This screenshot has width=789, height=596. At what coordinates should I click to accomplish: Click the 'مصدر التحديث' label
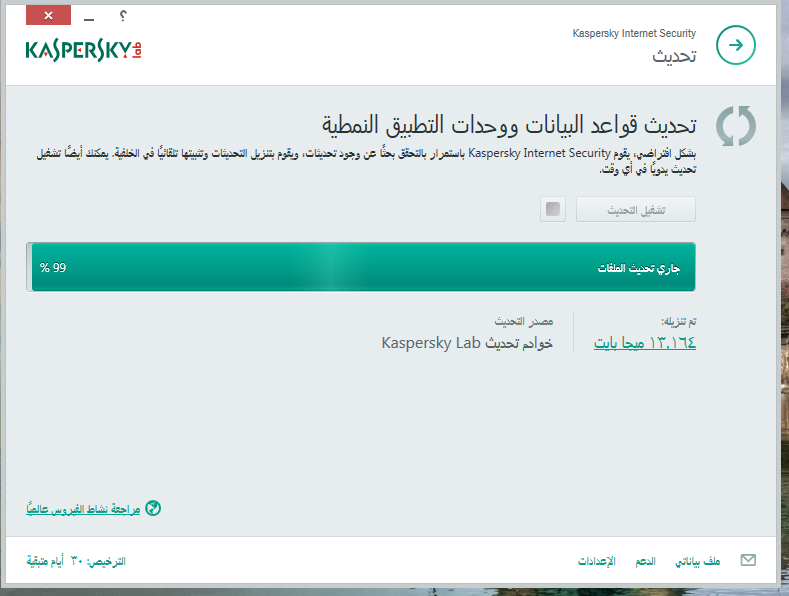[x=524, y=321]
